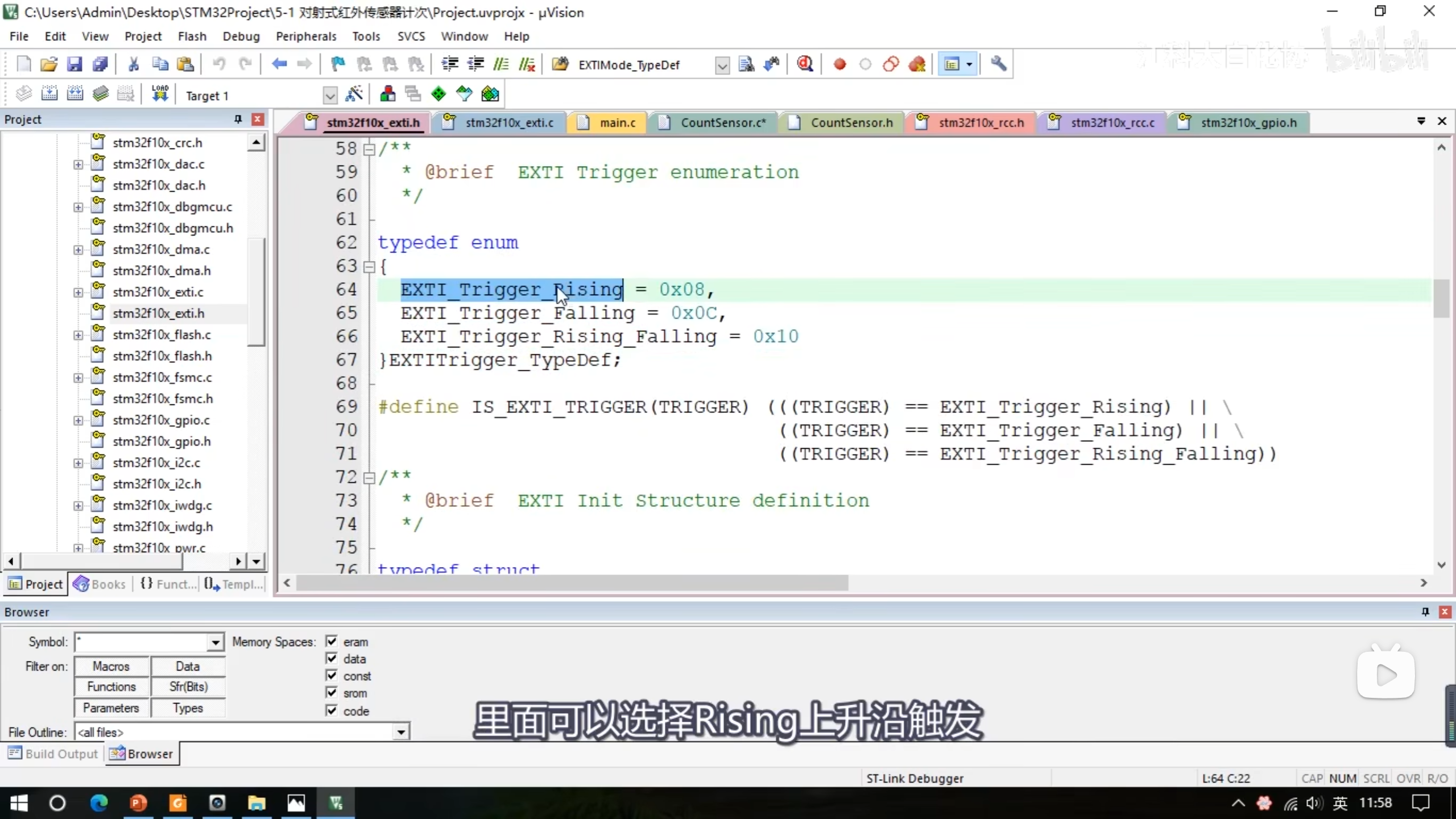Uncheck the eram memory space checkbox
This screenshot has height=819, width=1456.
332,642
